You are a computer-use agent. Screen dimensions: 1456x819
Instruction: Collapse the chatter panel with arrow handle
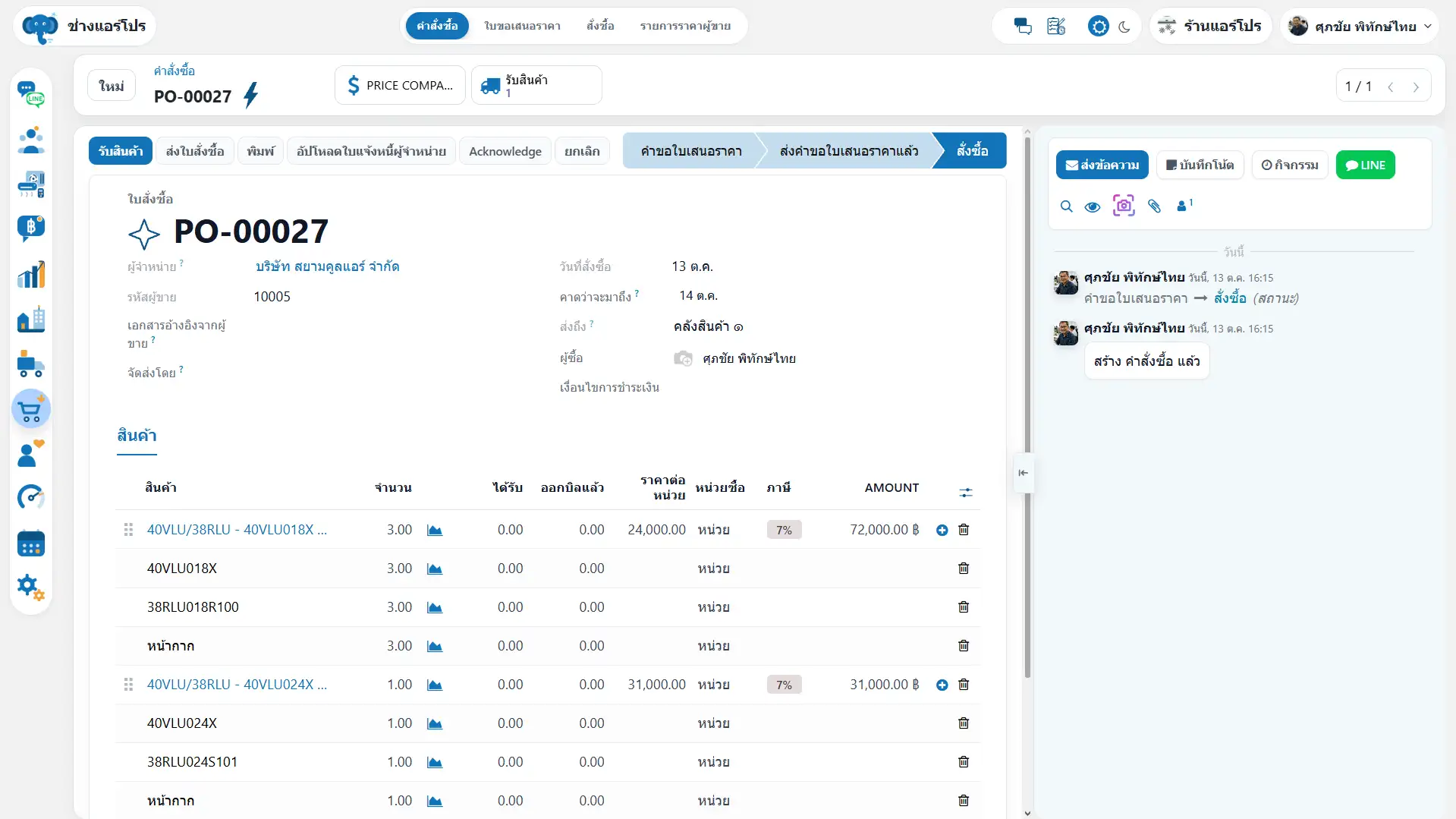click(1024, 473)
